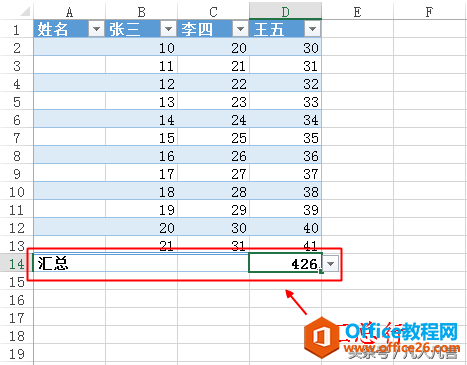The image size is (467, 365).
Task: Click cell B9 with value 17
Action: coord(141,173)
